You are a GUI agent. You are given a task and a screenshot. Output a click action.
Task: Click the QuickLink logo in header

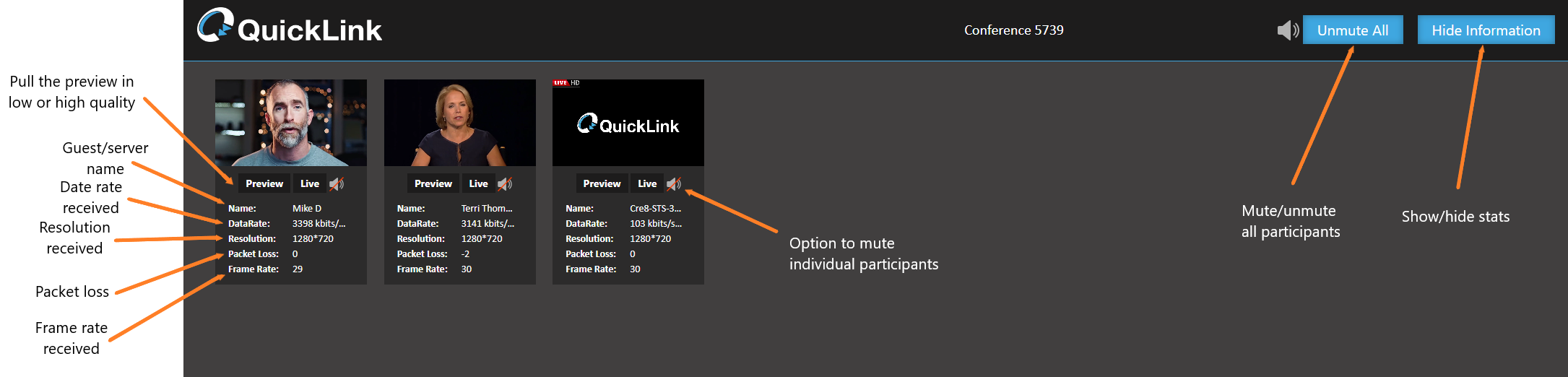(290, 27)
